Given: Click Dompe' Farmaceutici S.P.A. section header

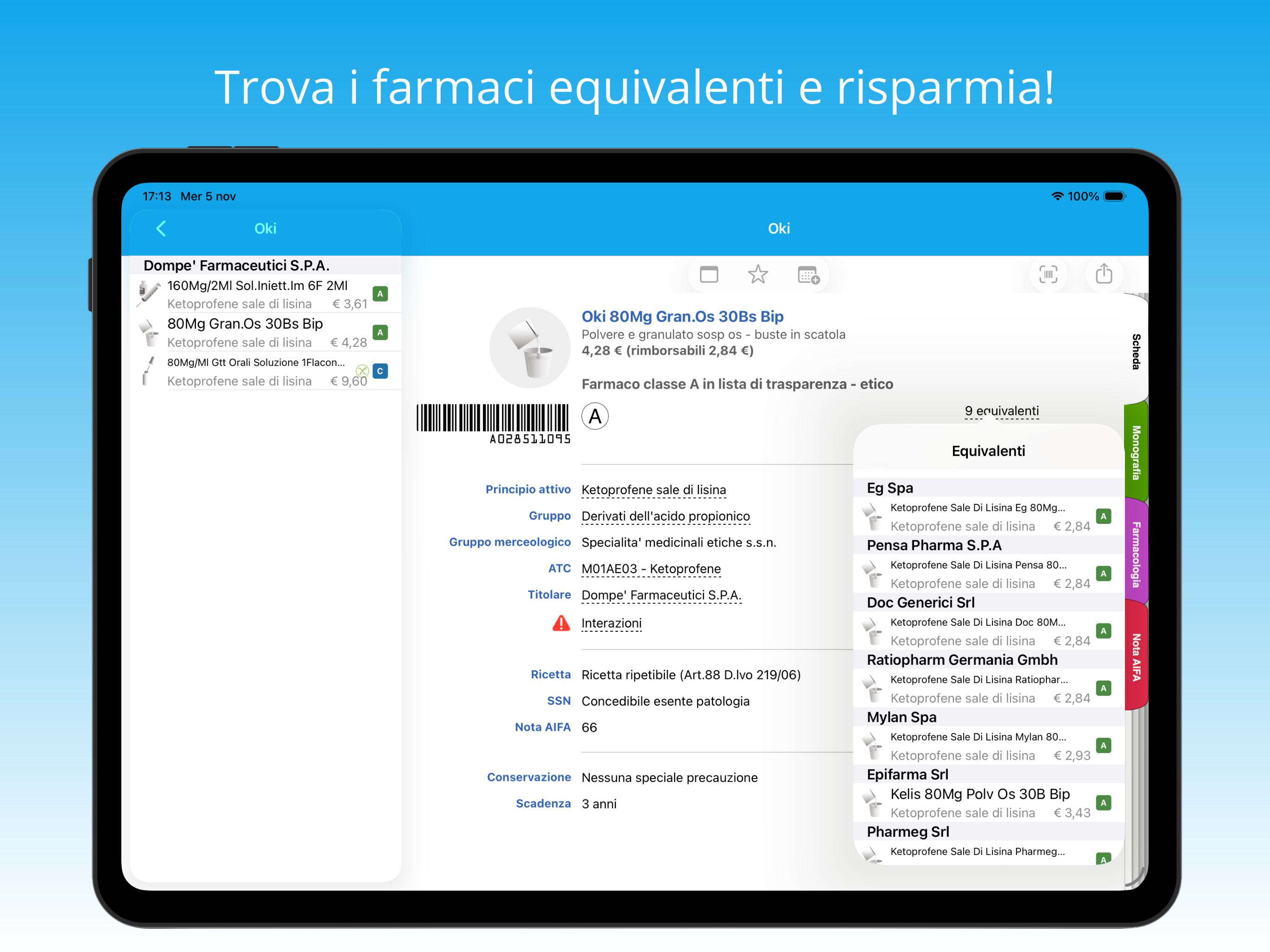Looking at the screenshot, I should coord(266,265).
